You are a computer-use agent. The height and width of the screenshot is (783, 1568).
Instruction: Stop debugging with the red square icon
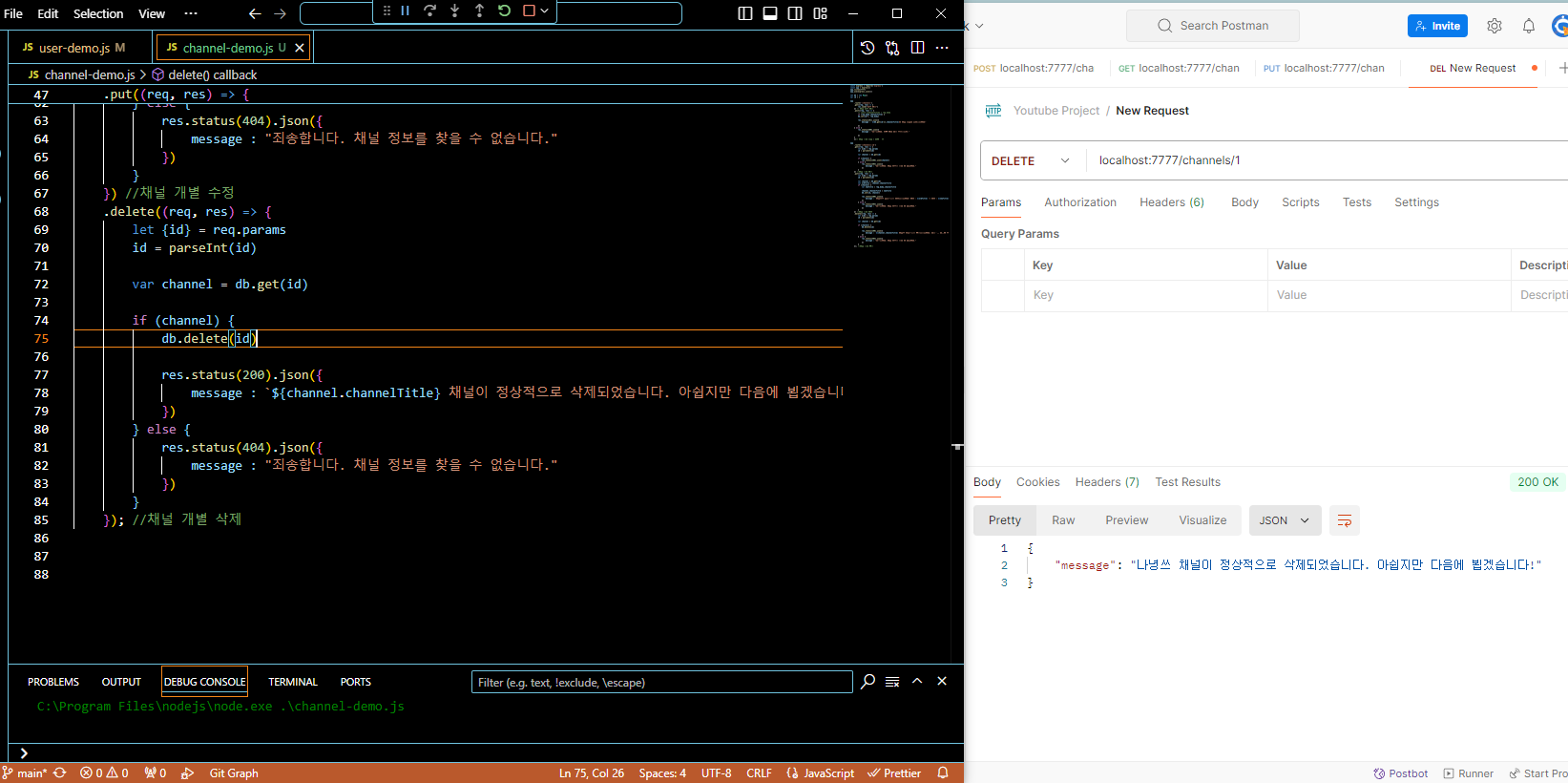(x=529, y=11)
